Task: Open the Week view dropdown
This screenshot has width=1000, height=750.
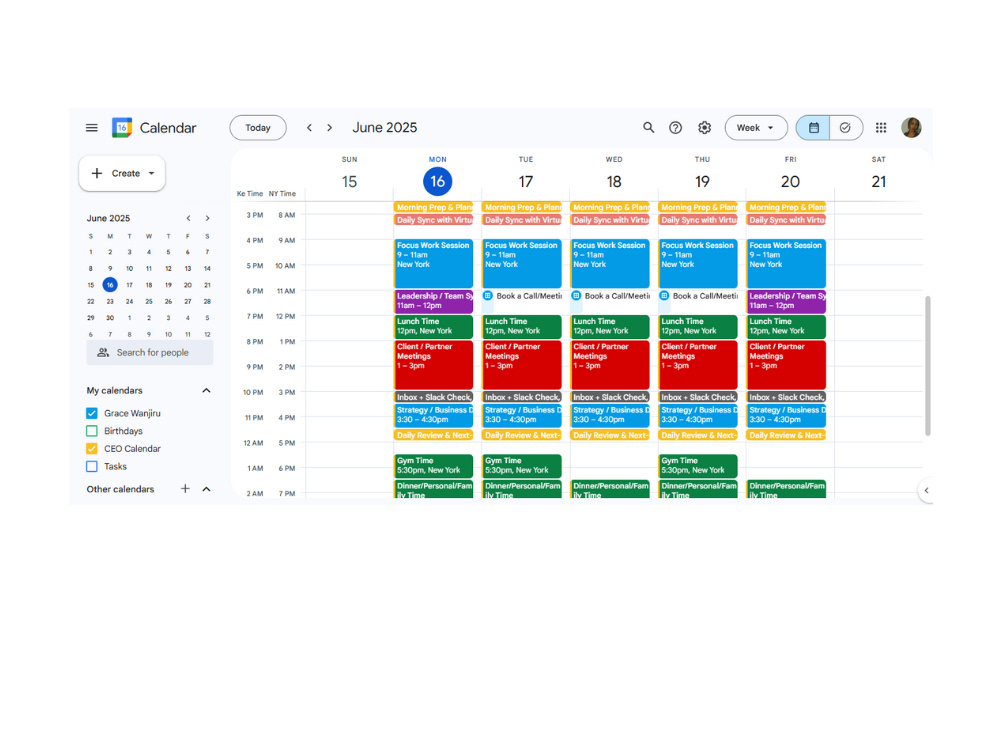Action: [756, 128]
